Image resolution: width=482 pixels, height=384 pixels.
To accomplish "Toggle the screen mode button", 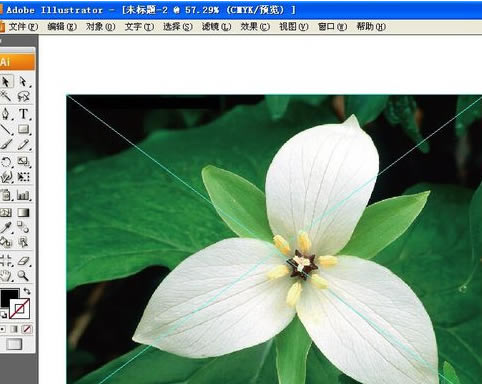I will click(14, 344).
